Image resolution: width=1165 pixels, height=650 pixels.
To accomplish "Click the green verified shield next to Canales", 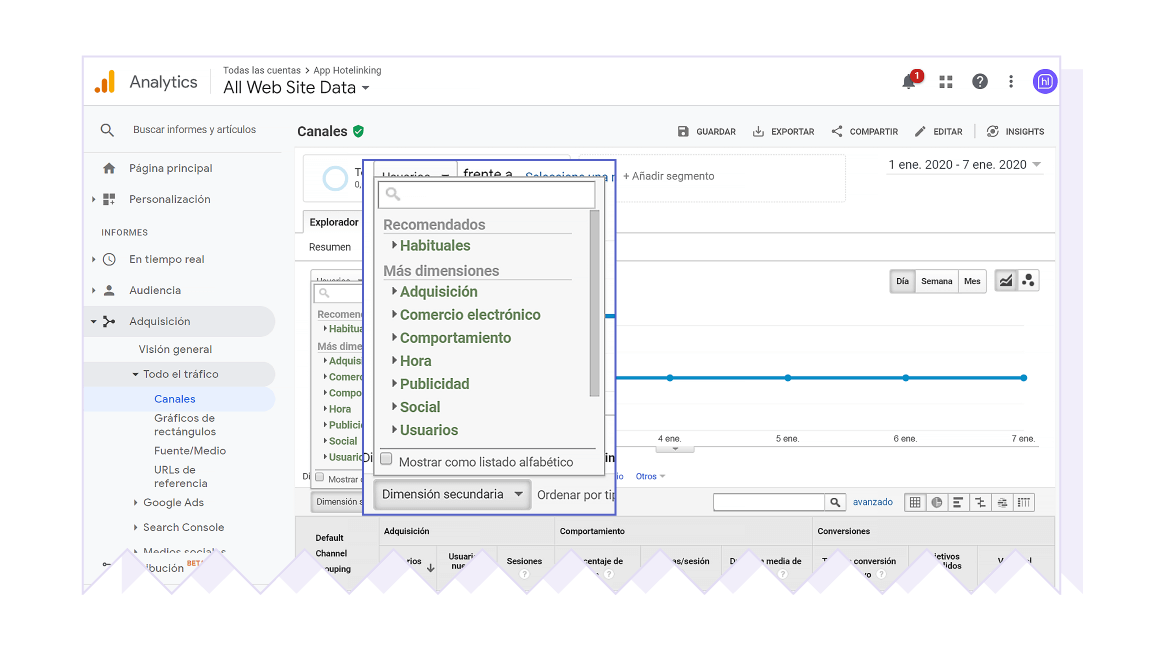I will pyautogui.click(x=359, y=131).
